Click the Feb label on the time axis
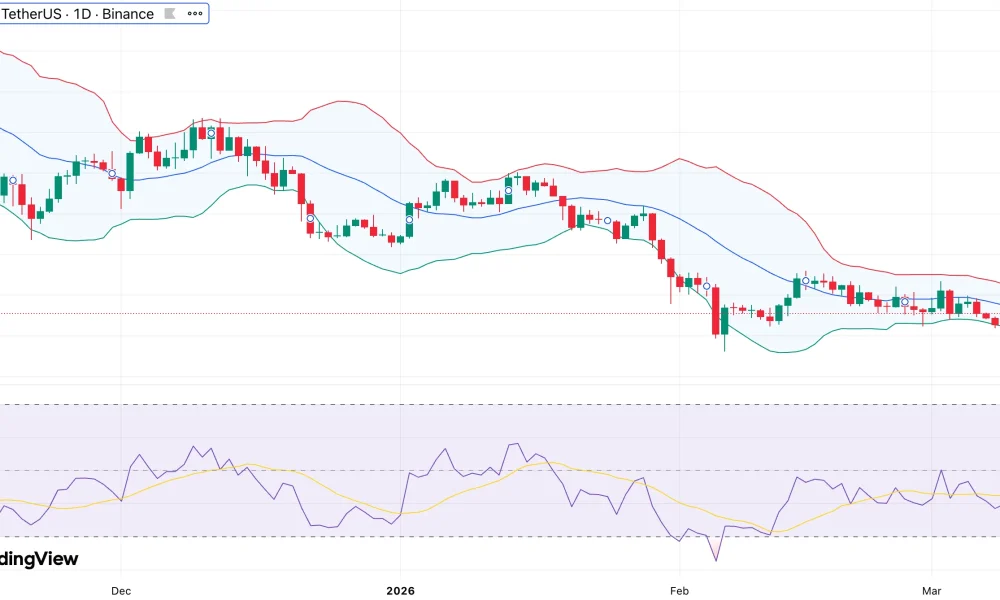 click(678, 591)
